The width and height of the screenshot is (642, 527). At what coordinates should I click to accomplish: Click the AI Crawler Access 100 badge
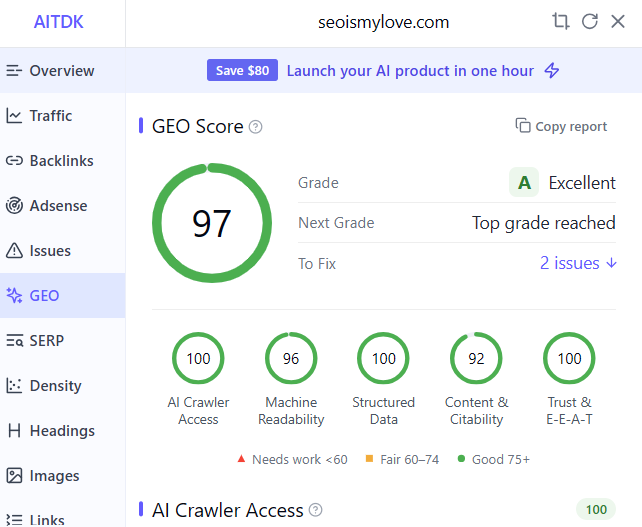(x=596, y=510)
